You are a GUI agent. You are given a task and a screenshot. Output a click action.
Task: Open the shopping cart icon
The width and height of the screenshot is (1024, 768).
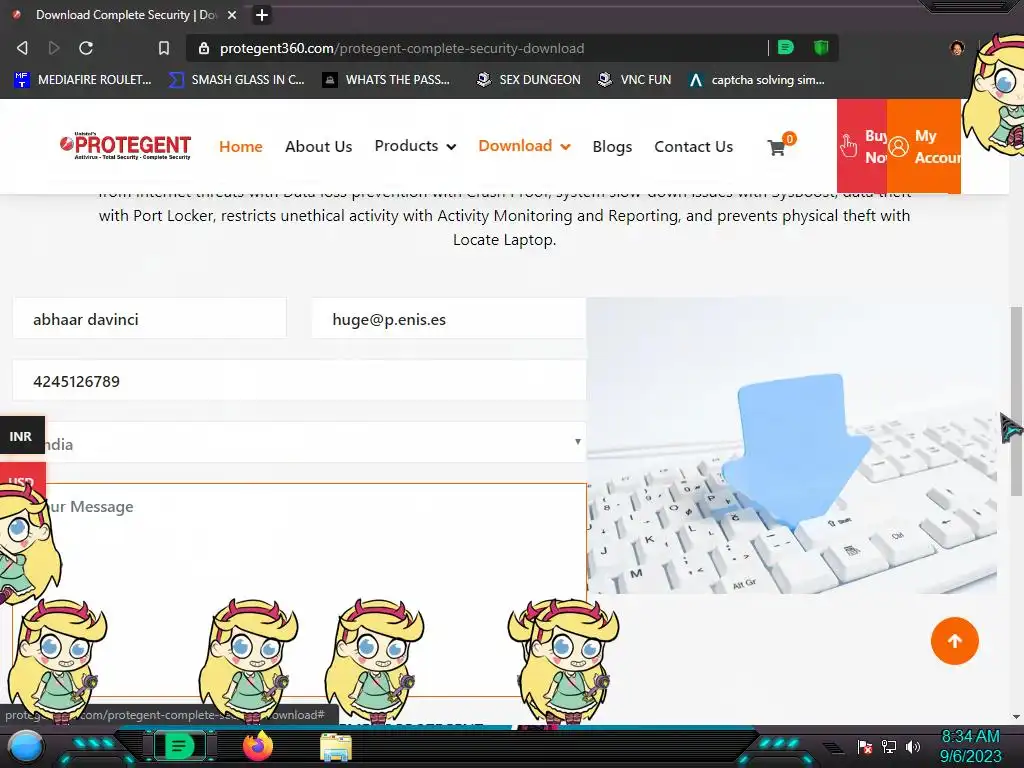pos(776,148)
